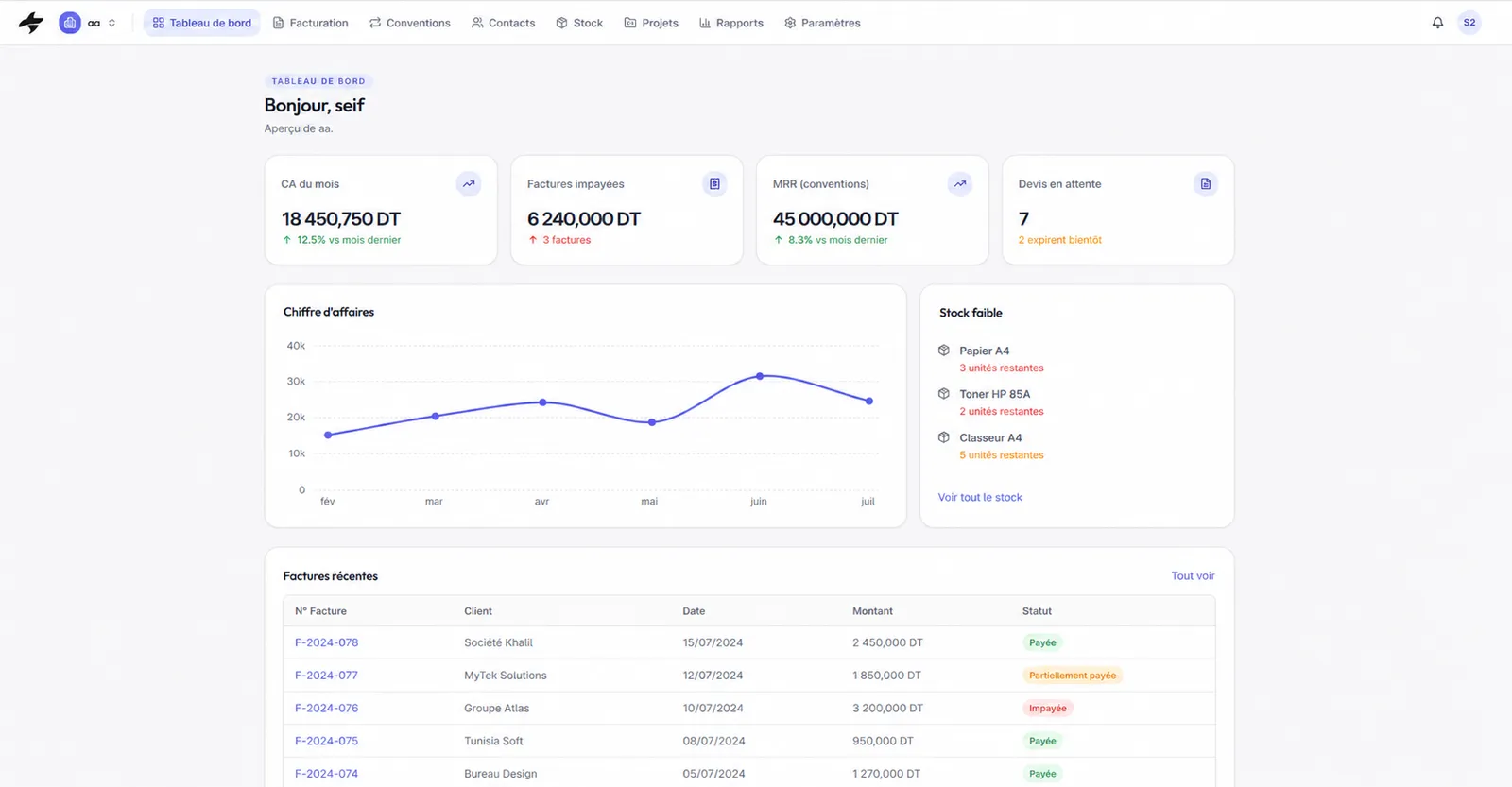Screen dimensions: 1512x787
Task: Click the box icon next to Toner HP 85A
Action: [x=943, y=394]
